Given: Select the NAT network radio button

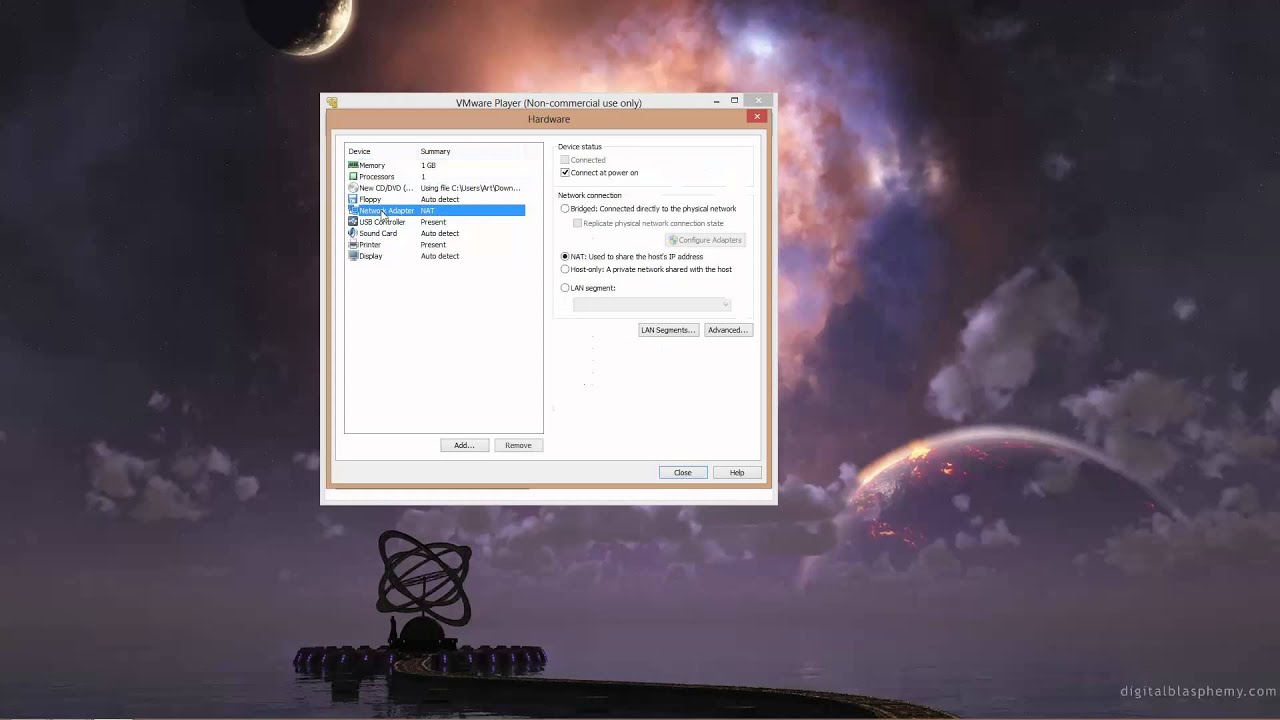Looking at the screenshot, I should pyautogui.click(x=565, y=256).
